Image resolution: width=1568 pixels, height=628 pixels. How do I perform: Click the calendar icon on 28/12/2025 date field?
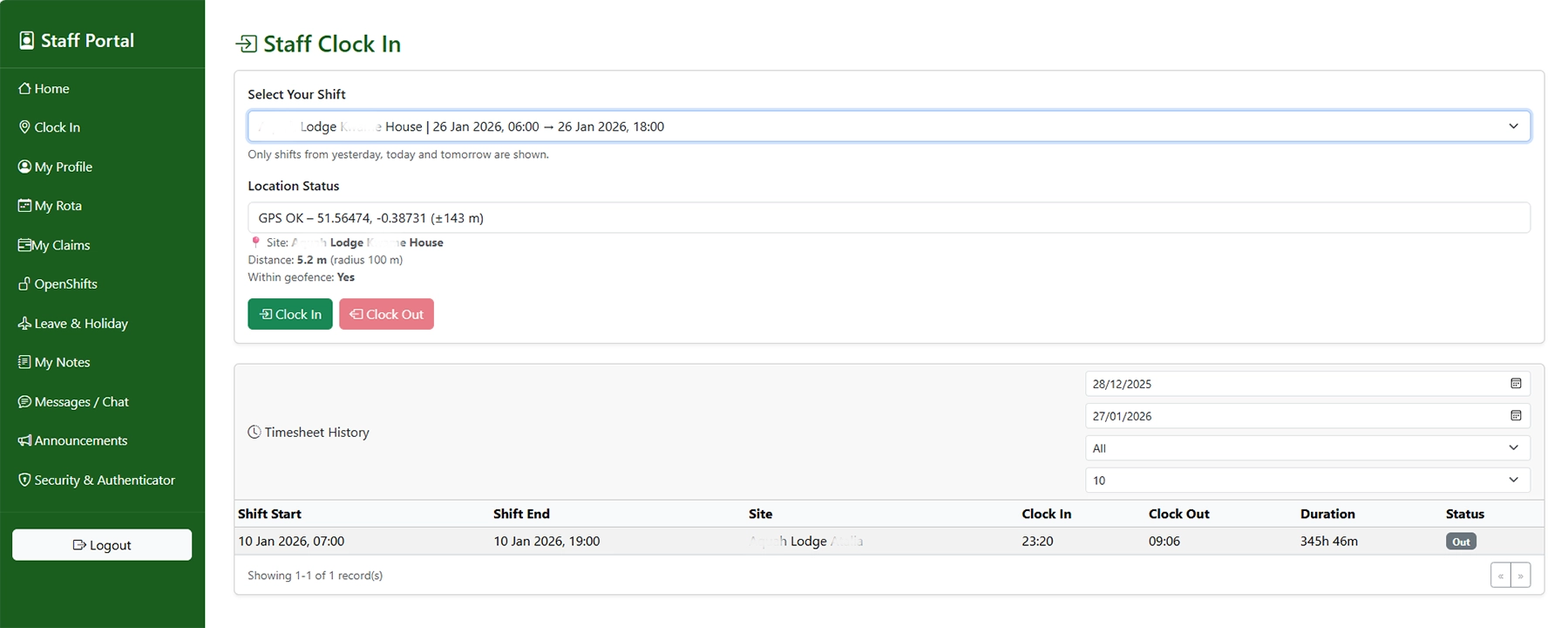point(1515,384)
